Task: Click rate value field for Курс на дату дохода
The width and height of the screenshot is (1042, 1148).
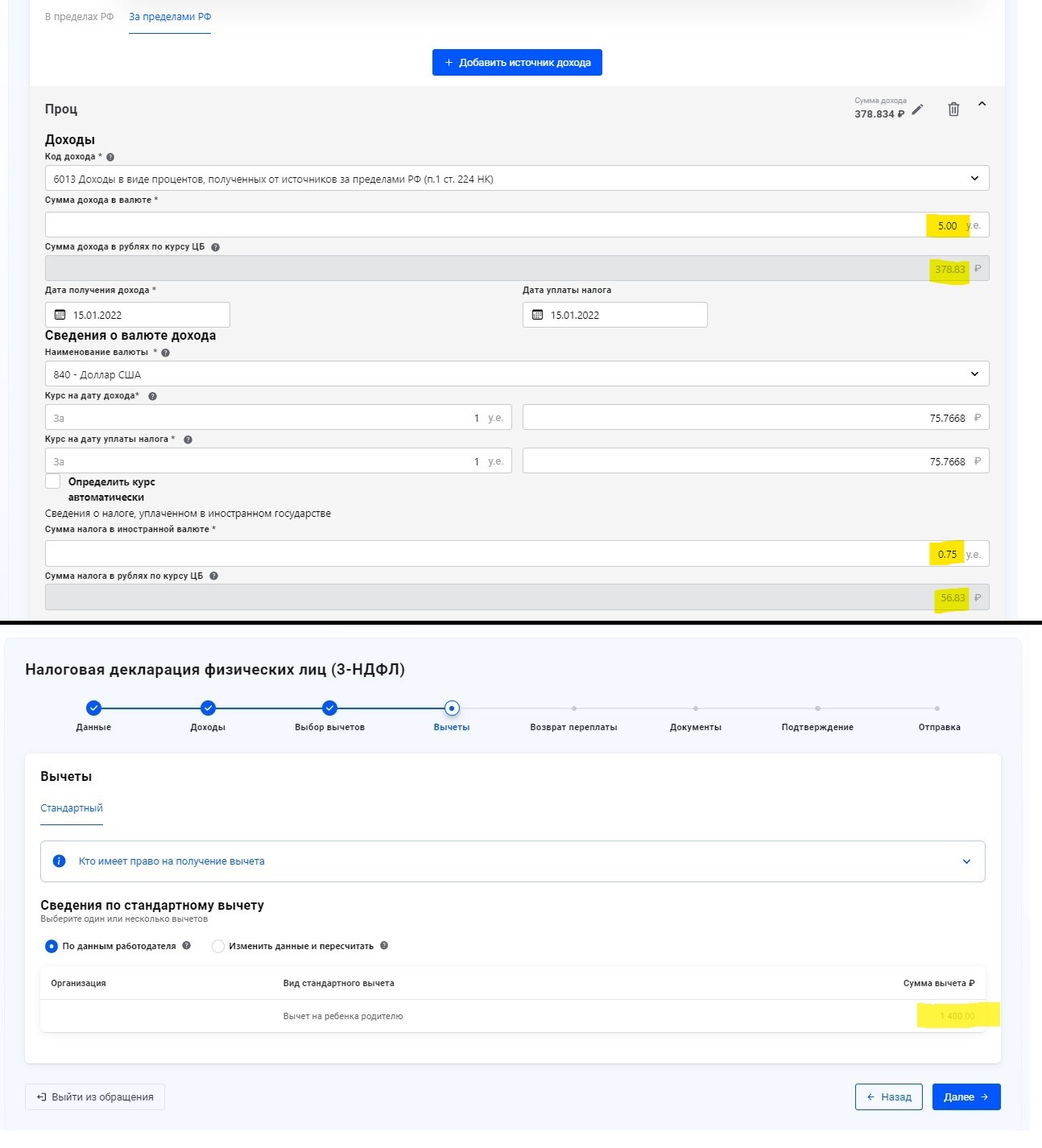Action: pos(756,417)
